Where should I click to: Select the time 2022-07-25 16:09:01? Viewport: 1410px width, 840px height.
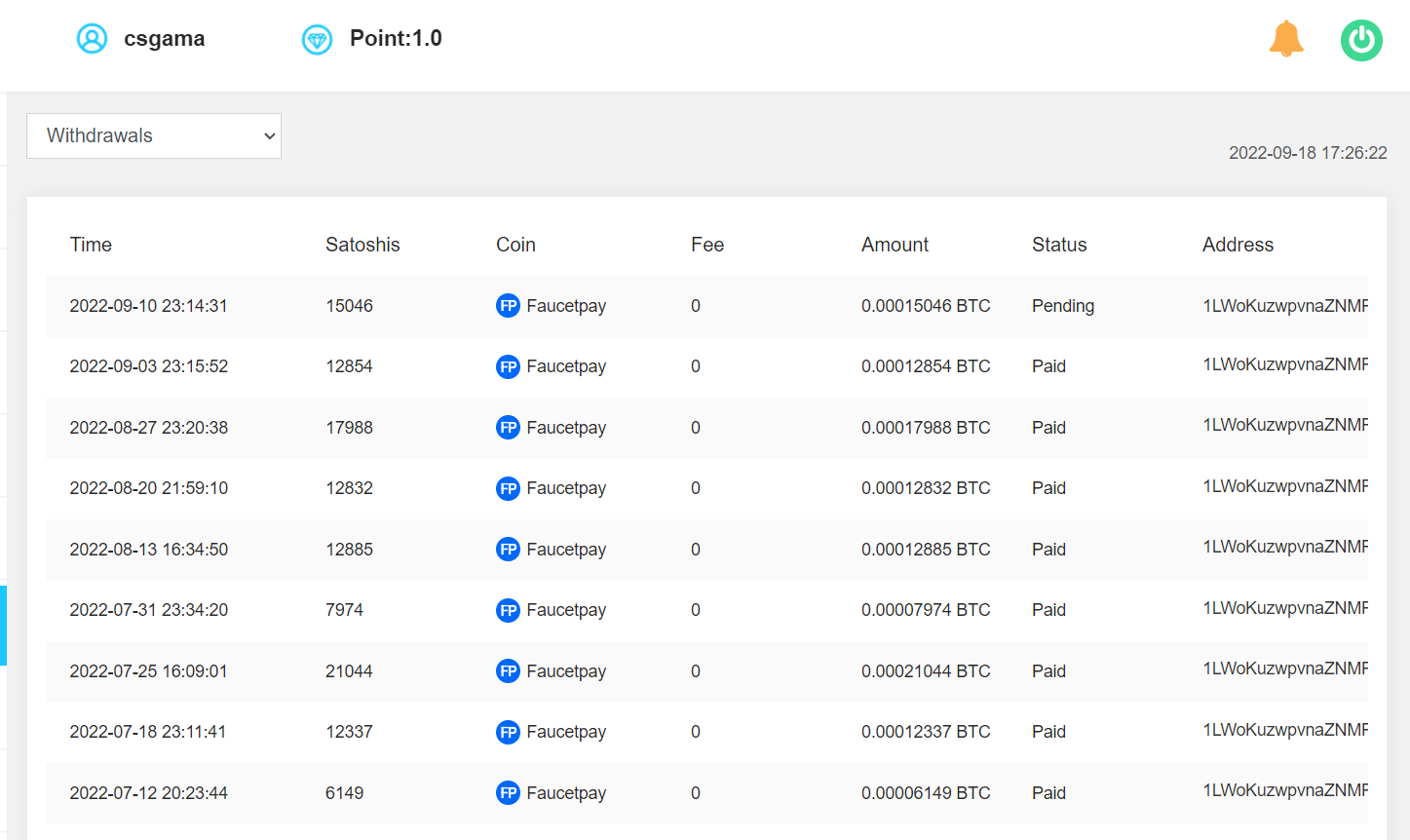click(148, 671)
